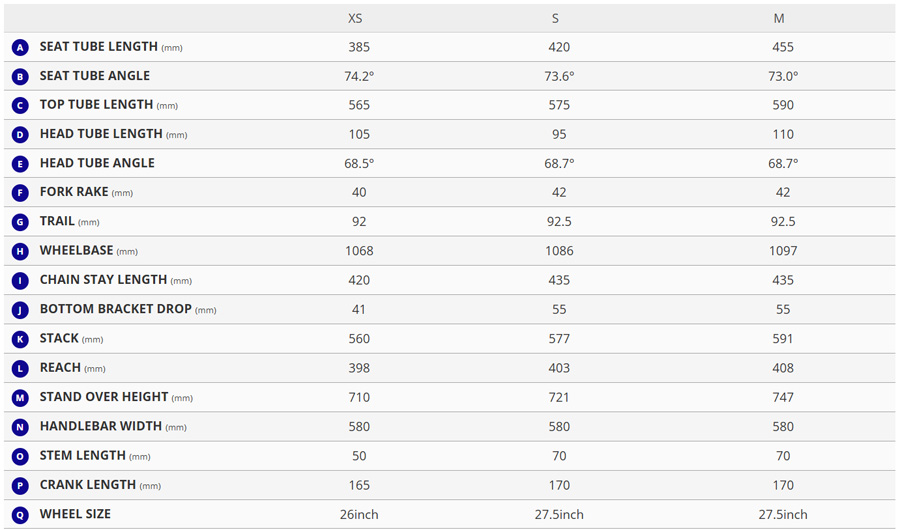900x530 pixels.
Task: Click the Q icon for Wheel Size
Action: 20,514
